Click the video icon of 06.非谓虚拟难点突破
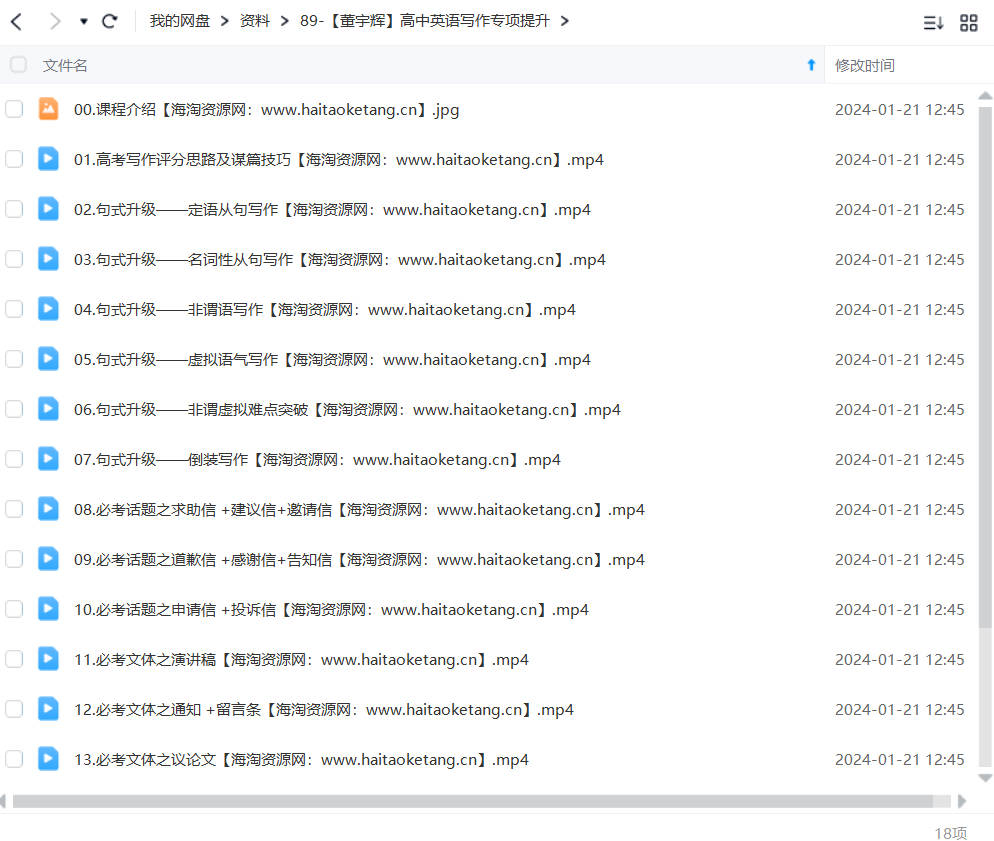994x841 pixels. [48, 409]
